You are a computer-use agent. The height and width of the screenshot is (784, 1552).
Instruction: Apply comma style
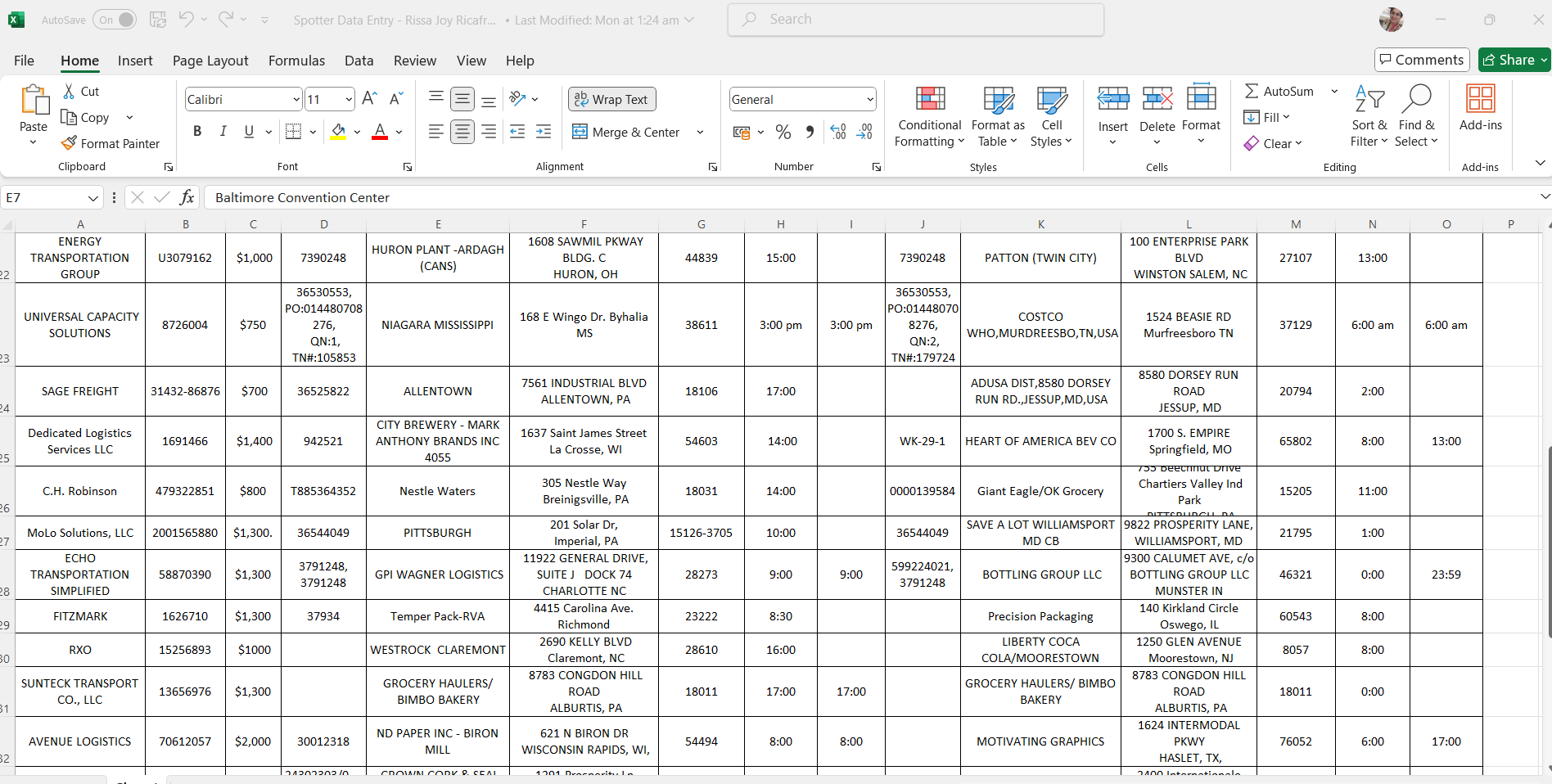(x=810, y=132)
